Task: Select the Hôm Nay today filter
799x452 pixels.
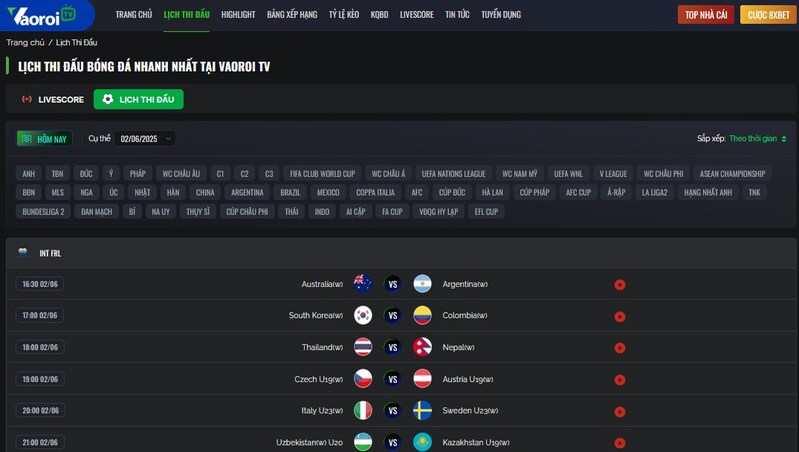Action: pos(45,139)
